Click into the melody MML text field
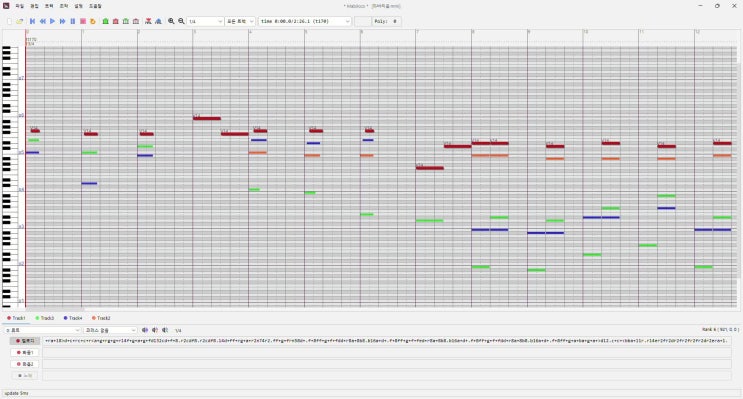Image resolution: width=743 pixels, height=399 pixels. tap(387, 341)
